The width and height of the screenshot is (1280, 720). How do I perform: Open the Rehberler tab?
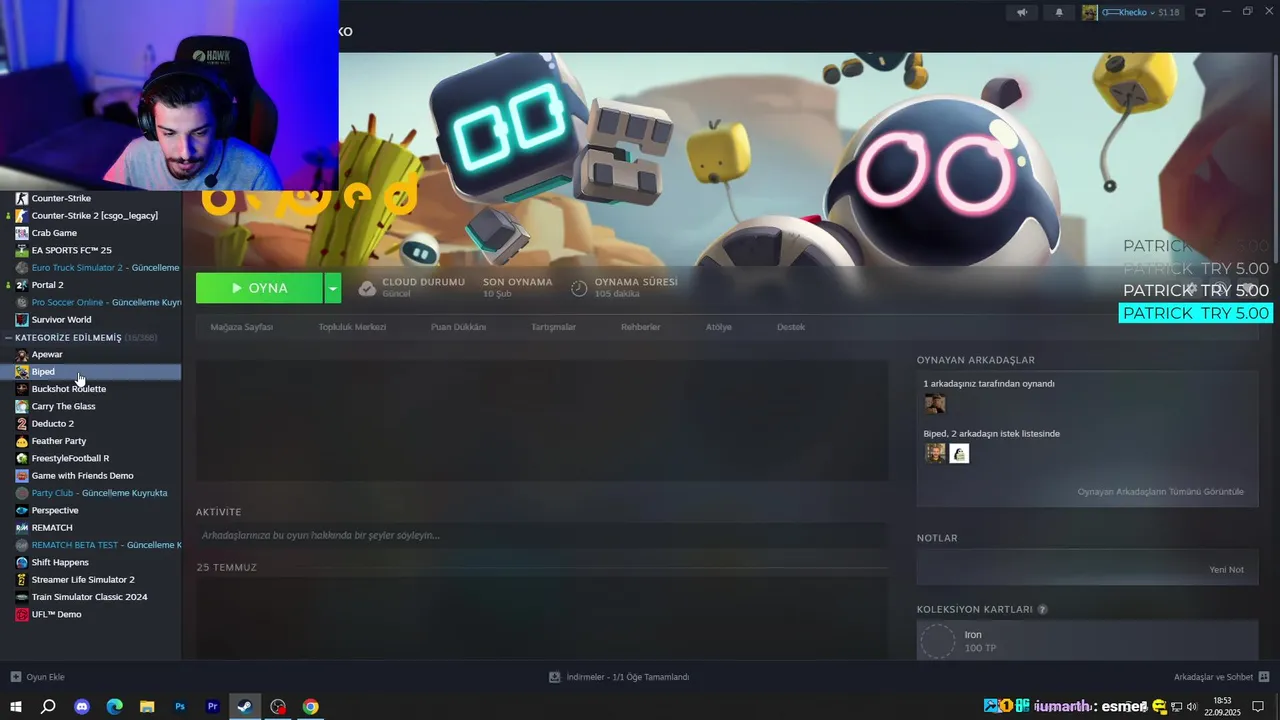click(x=640, y=327)
